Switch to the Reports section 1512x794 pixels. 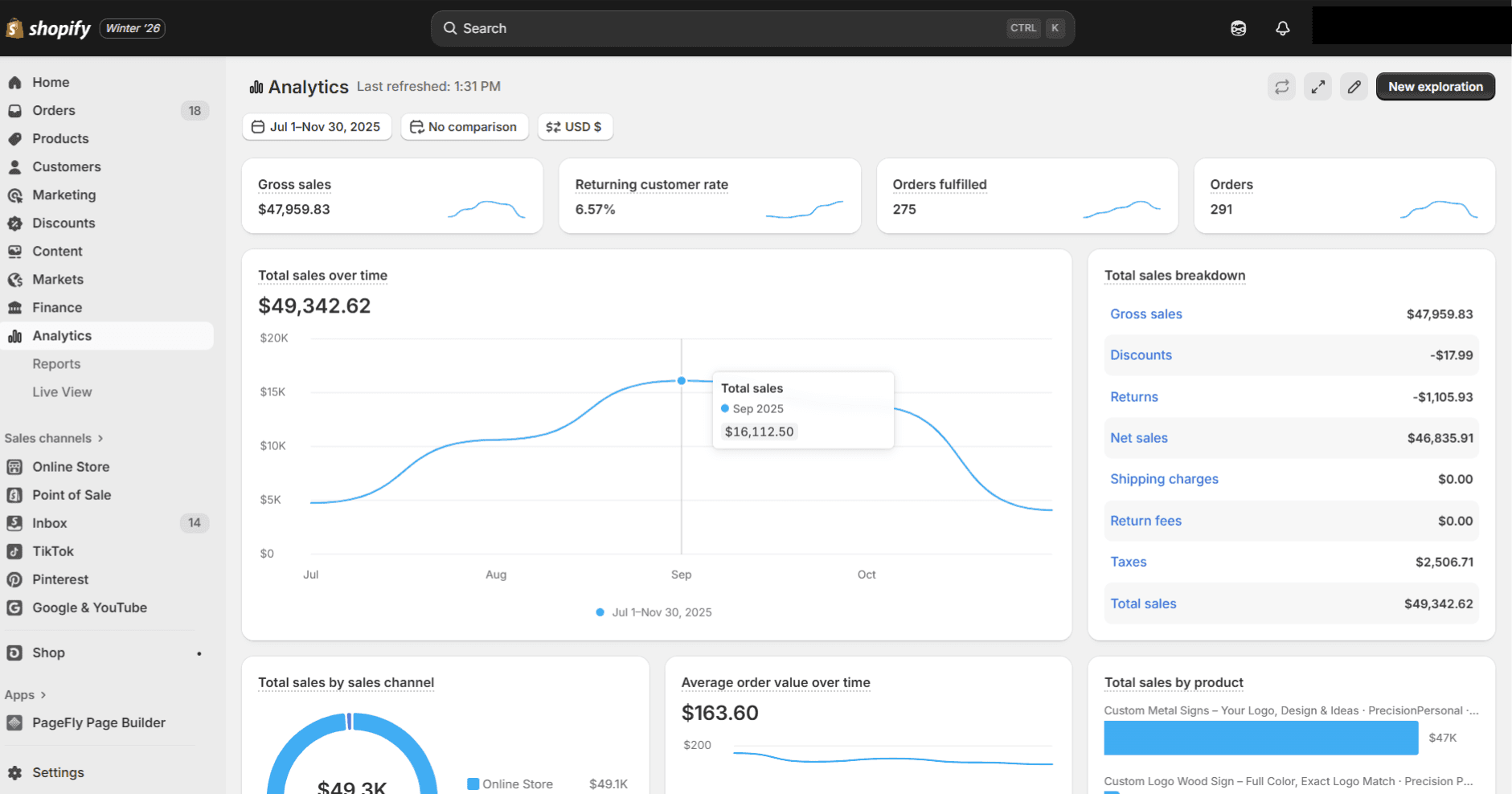point(56,363)
